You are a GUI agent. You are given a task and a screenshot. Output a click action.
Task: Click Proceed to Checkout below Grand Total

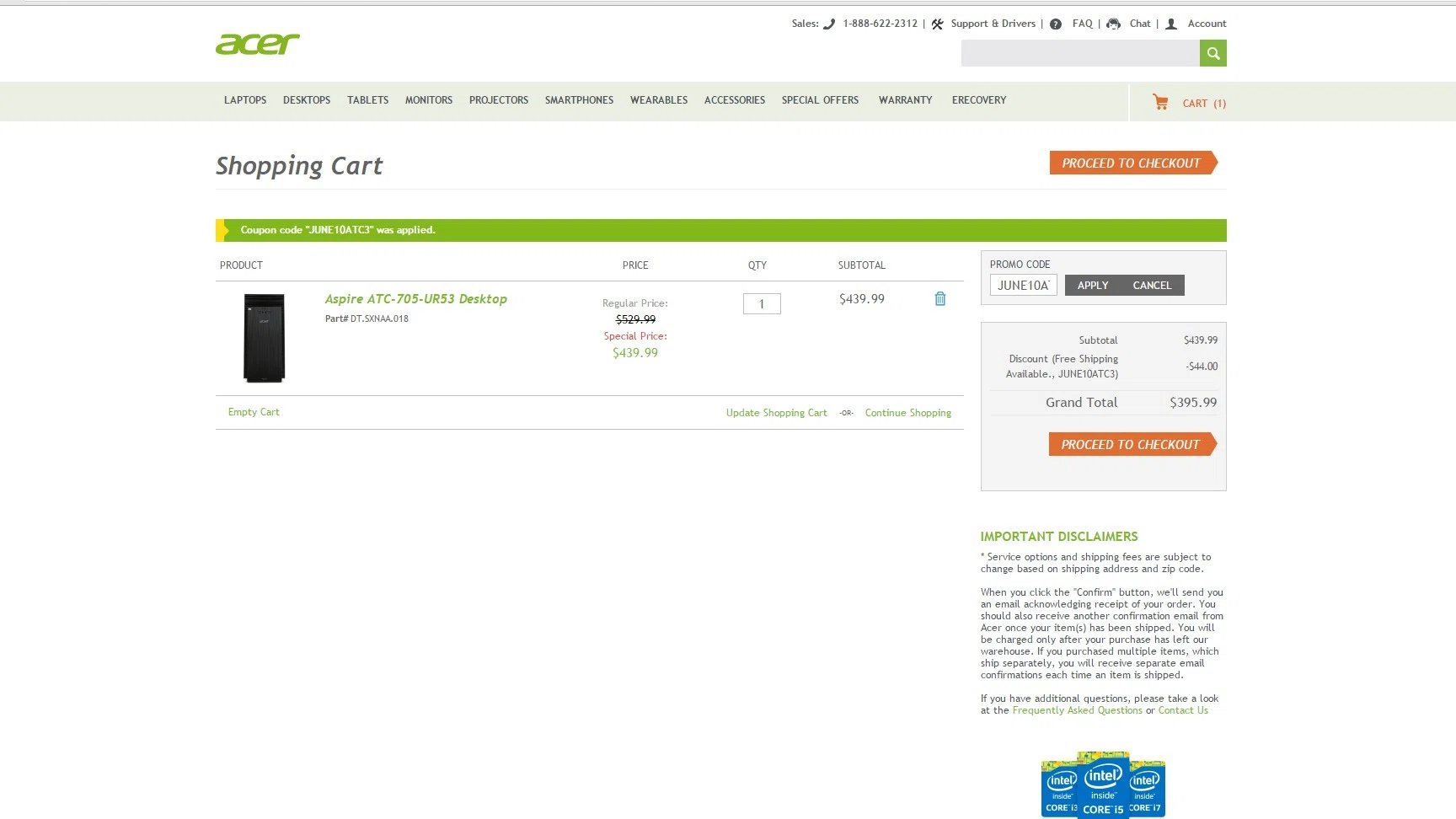coord(1132,444)
